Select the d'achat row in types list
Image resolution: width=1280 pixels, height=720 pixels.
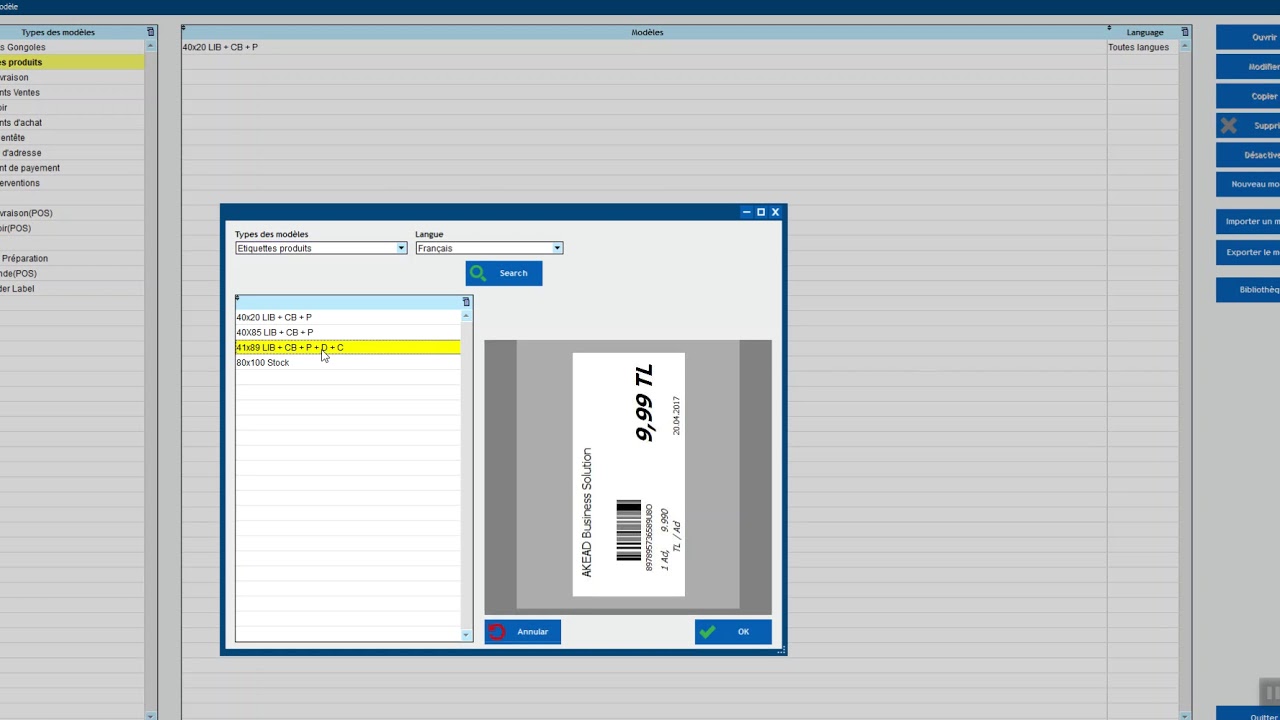72,122
